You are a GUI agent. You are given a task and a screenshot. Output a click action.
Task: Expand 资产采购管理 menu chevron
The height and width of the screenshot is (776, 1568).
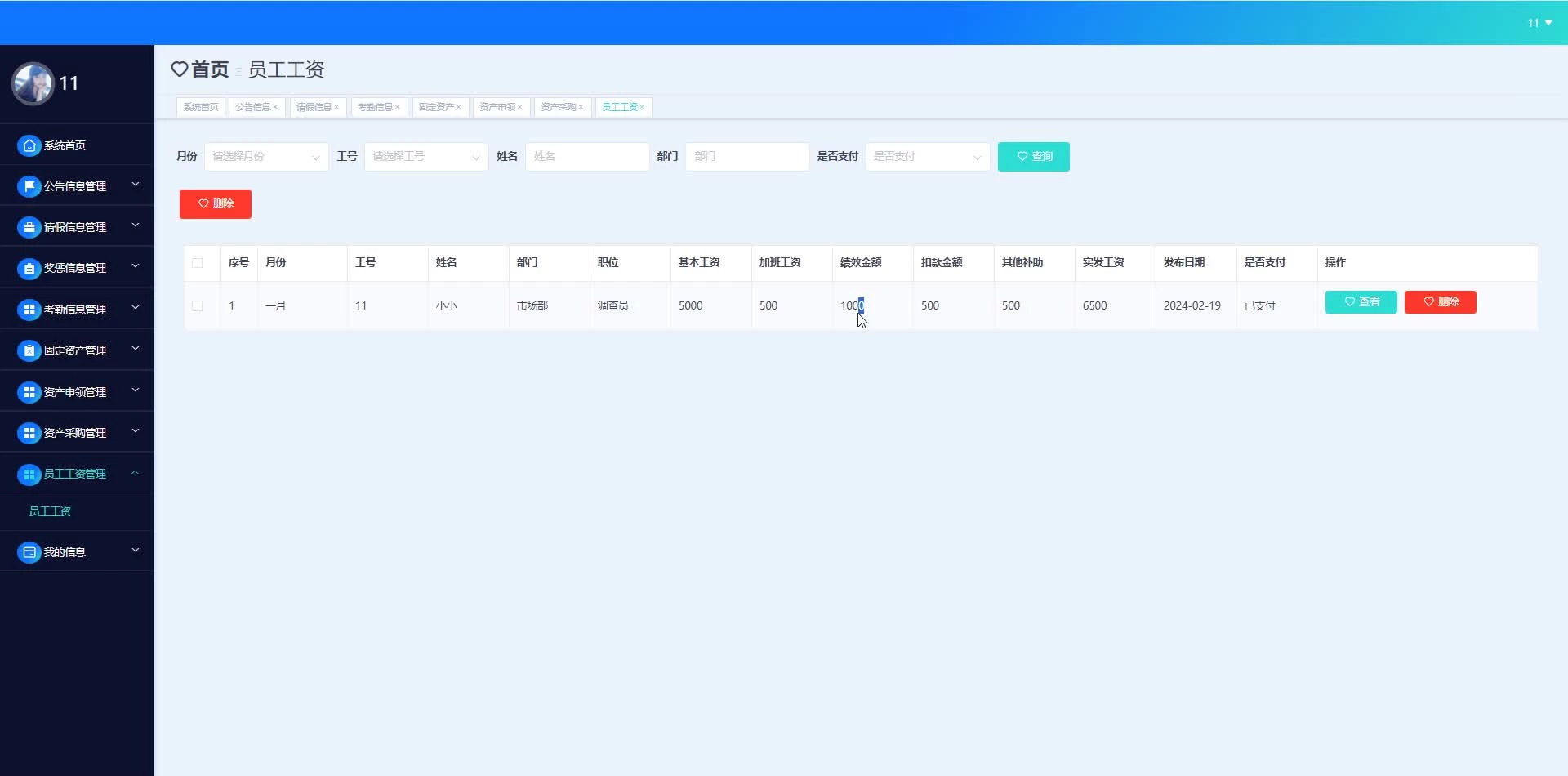point(136,431)
